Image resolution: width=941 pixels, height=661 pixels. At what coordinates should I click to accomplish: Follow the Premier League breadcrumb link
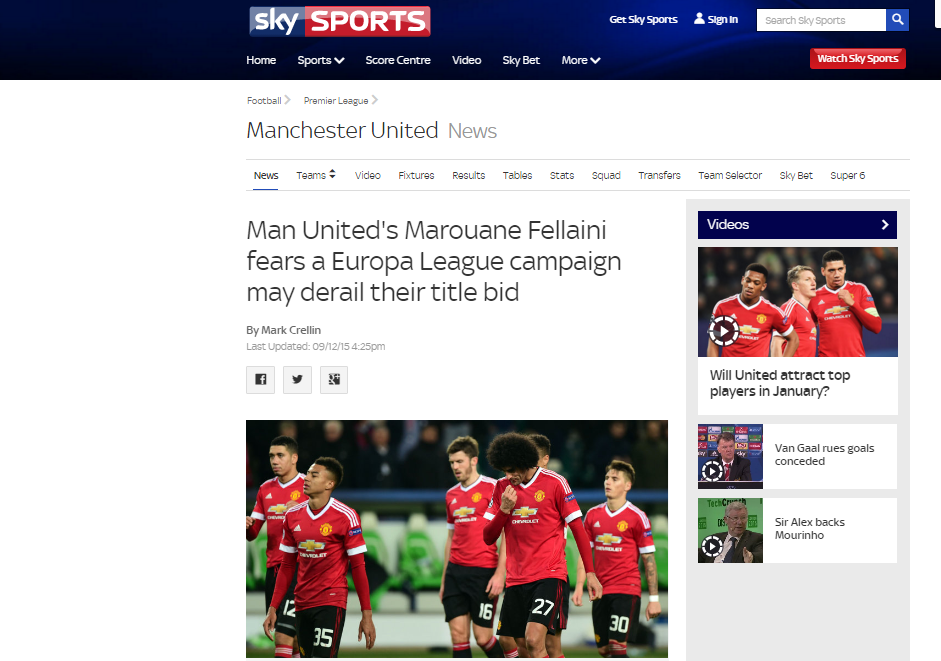[x=335, y=100]
